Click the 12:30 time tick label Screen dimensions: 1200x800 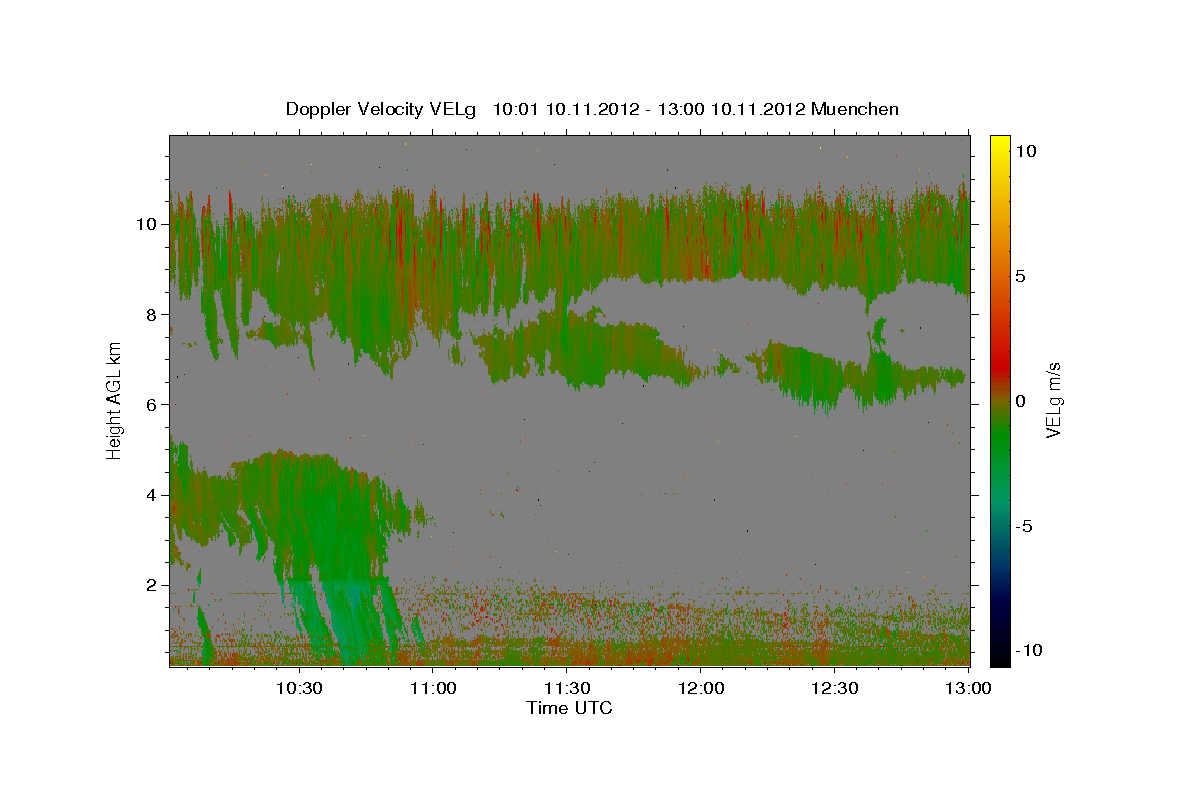point(834,688)
